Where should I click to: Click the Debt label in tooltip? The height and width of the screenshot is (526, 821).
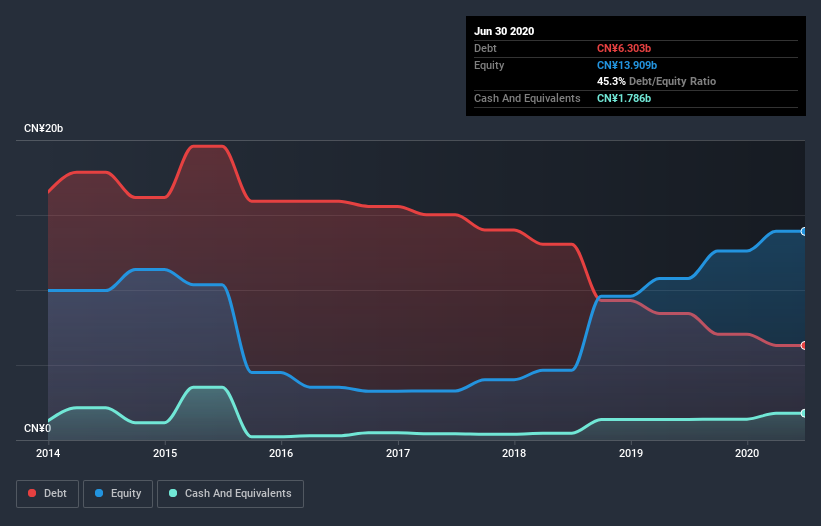point(485,49)
